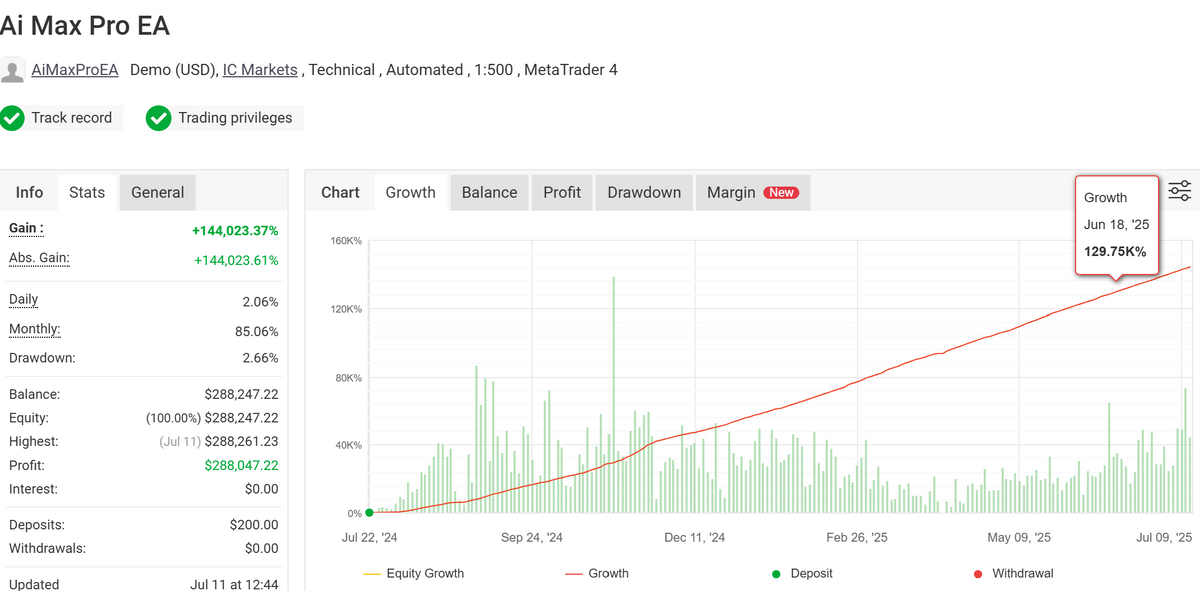
Task: Click the 129.75K% growth tooltip
Action: tap(1117, 225)
